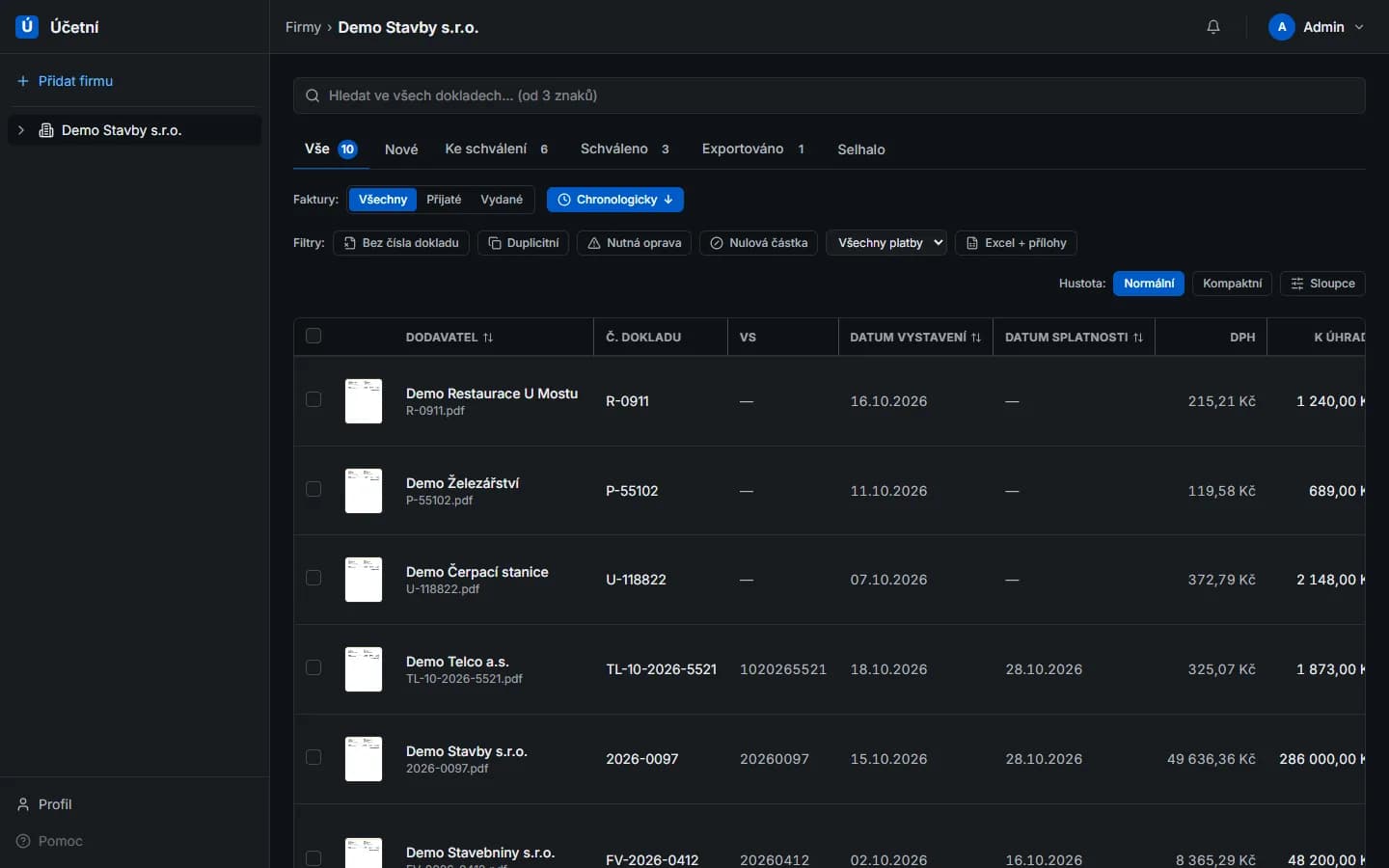Select the Demo Telco a.s. row checkbox
The height and width of the screenshot is (868, 1389).
[313, 667]
